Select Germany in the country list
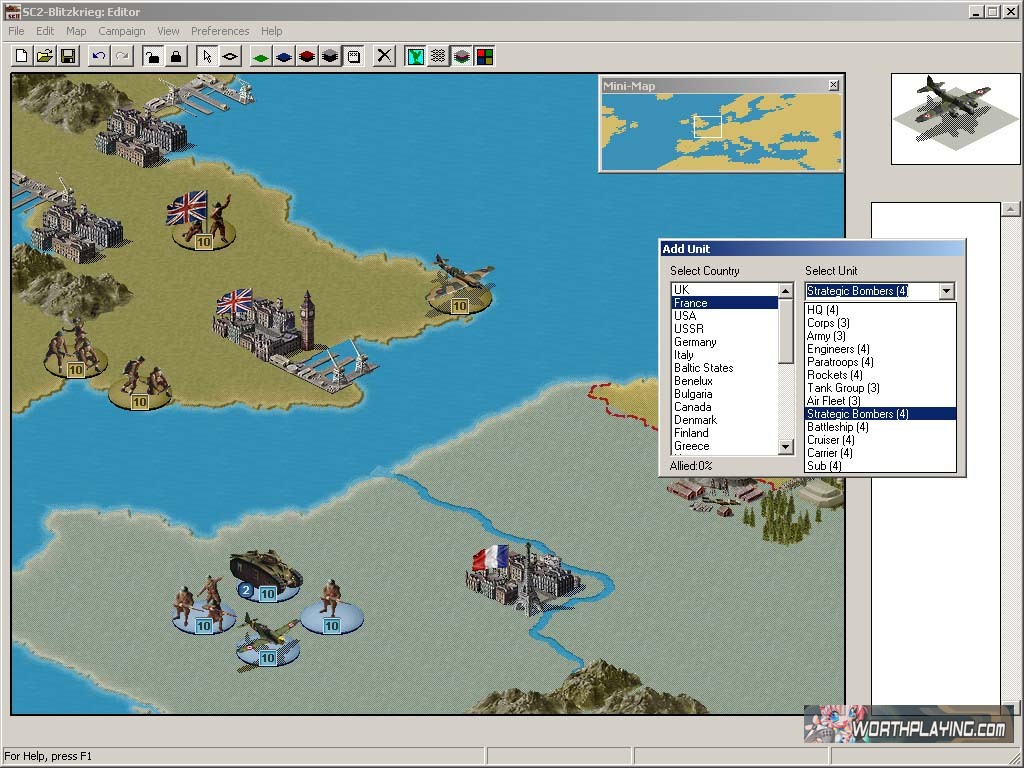The height and width of the screenshot is (768, 1024). (x=695, y=342)
